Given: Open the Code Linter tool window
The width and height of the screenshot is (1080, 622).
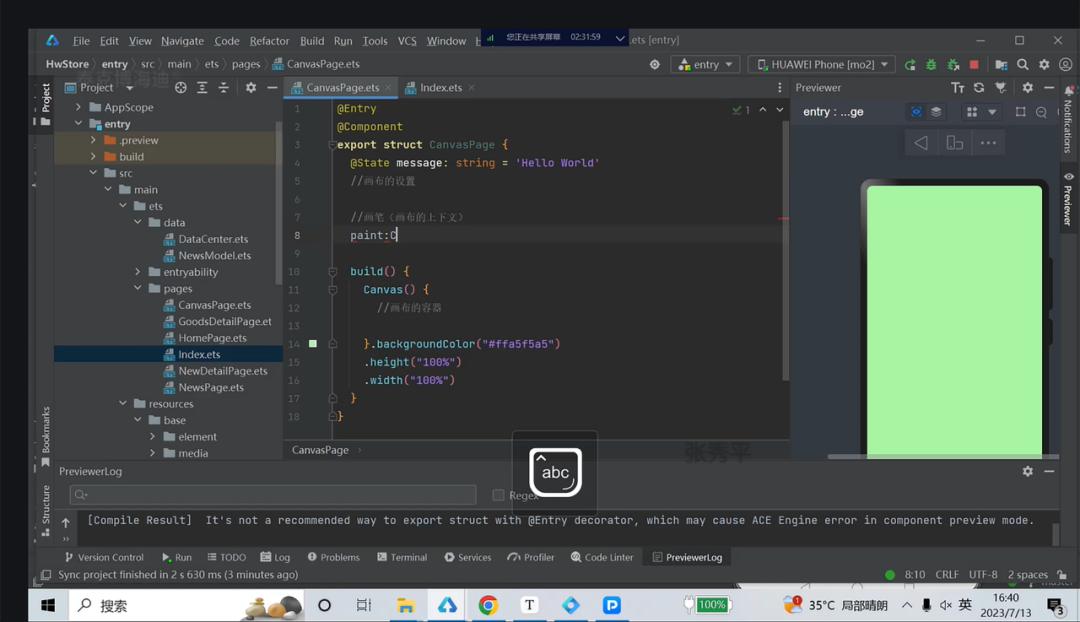Looking at the screenshot, I should [x=601, y=557].
